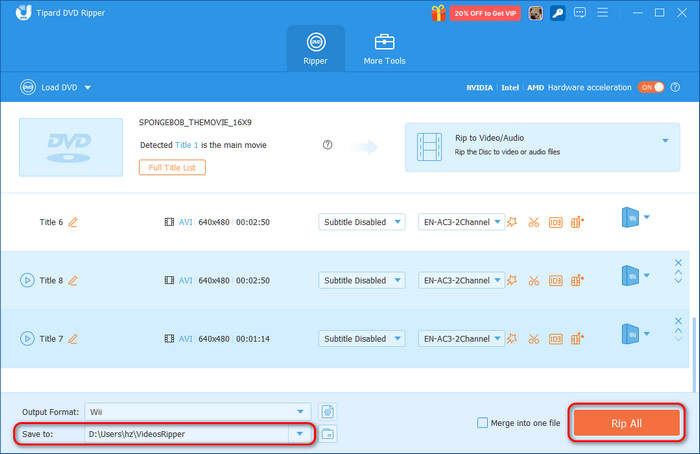Viewport: 700px width, 454px height.
Task: Edit ID3 info for Title 6
Action: (556, 222)
